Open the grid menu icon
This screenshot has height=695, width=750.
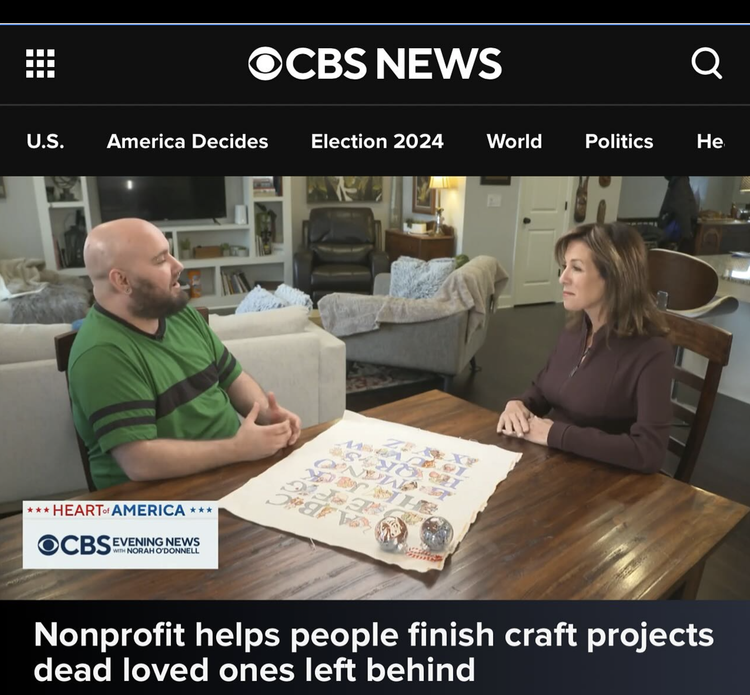(x=40, y=63)
